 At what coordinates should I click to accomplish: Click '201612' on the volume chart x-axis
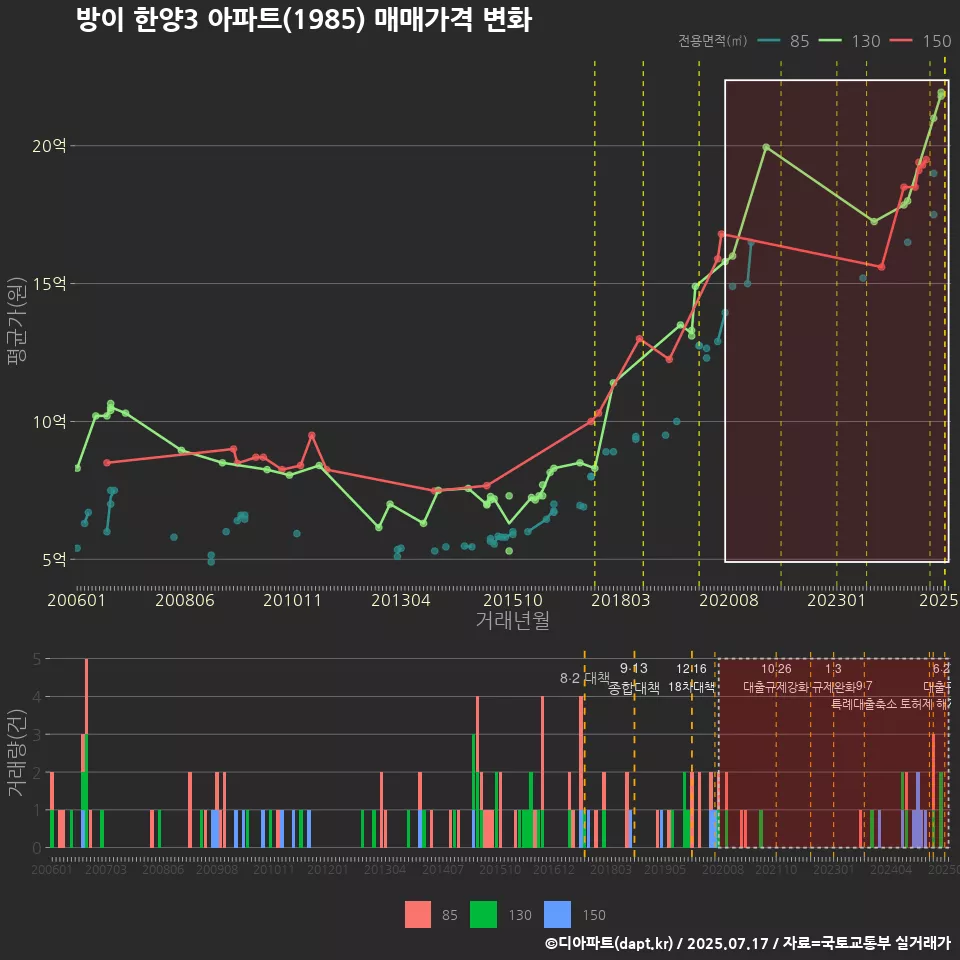click(553, 869)
